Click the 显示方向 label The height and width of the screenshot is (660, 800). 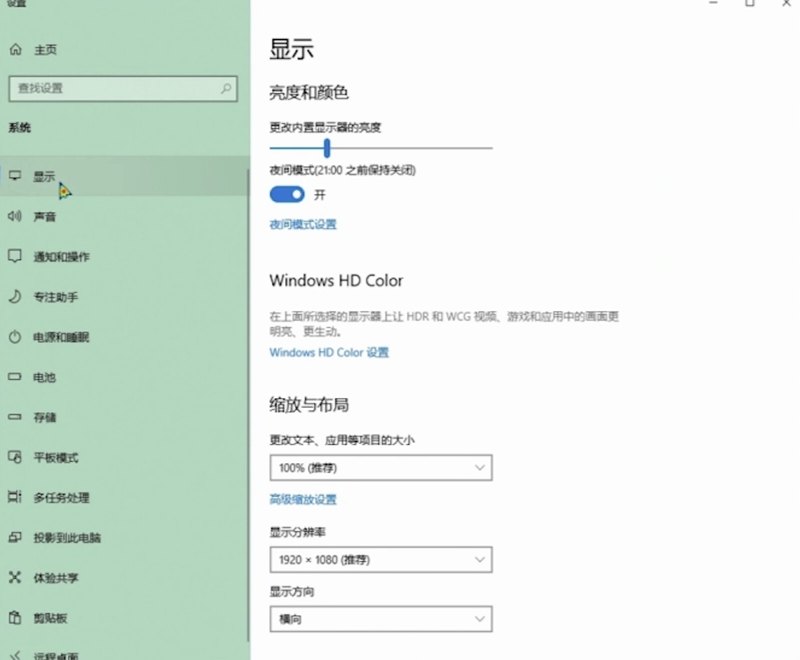click(292, 592)
